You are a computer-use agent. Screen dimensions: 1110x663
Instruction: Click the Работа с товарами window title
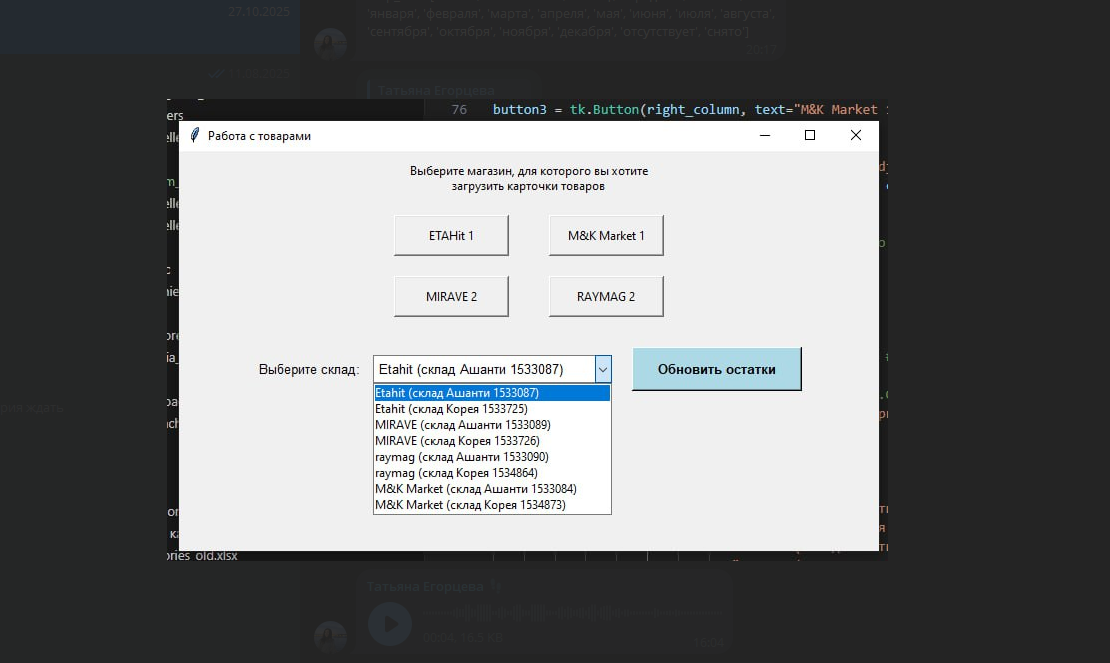pyautogui.click(x=259, y=136)
